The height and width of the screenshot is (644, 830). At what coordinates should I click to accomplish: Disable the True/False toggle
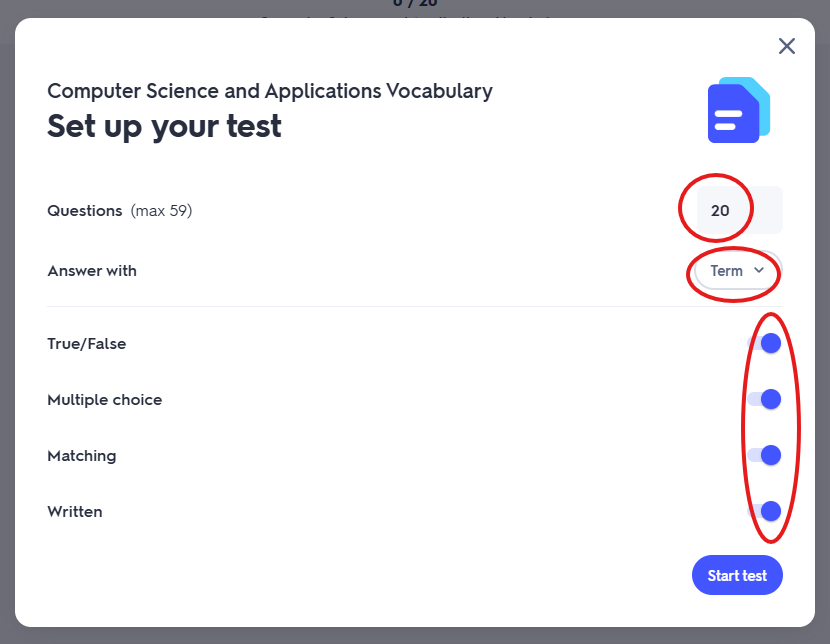pyautogui.click(x=765, y=344)
